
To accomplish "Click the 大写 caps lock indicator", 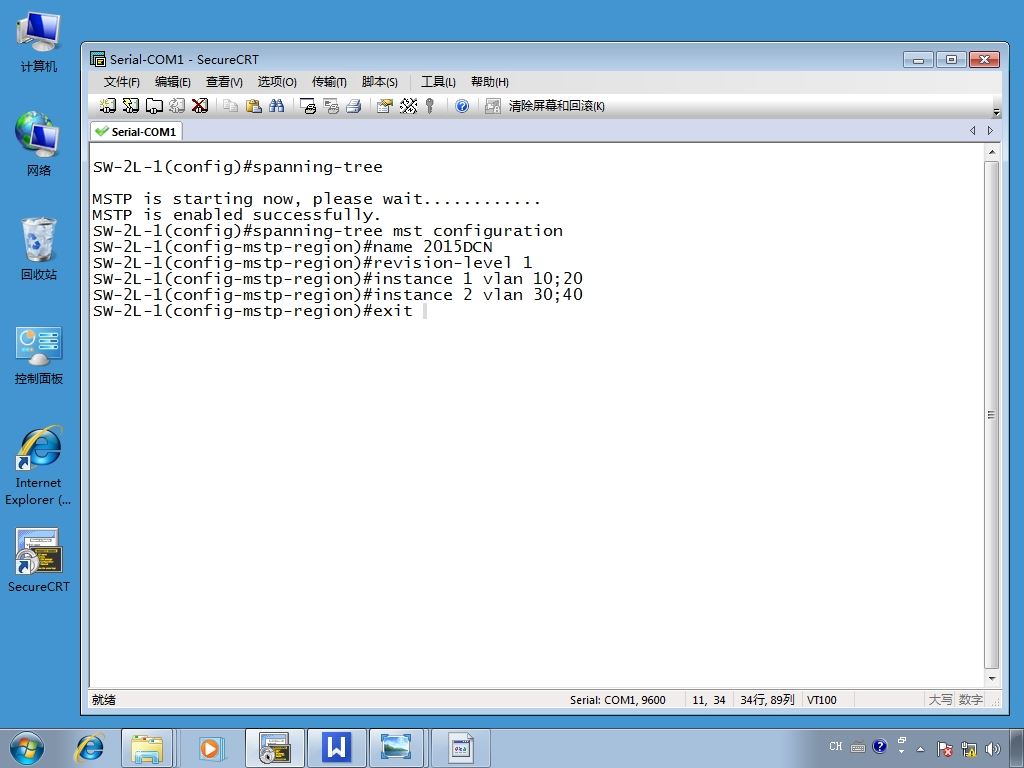I will 940,700.
